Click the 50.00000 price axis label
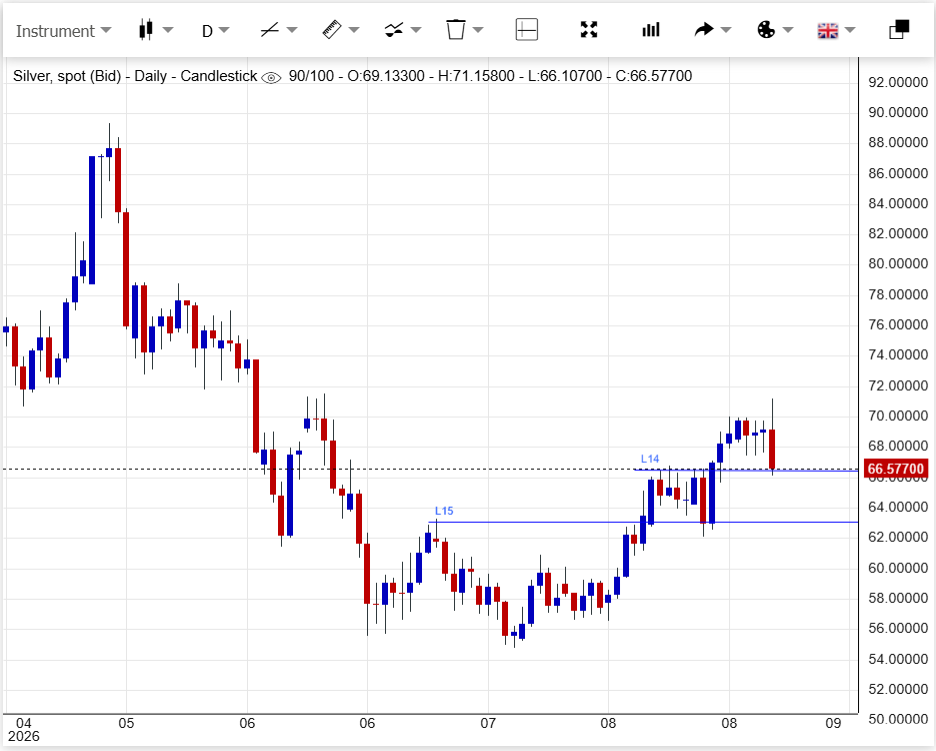This screenshot has width=936, height=751. 898,719
